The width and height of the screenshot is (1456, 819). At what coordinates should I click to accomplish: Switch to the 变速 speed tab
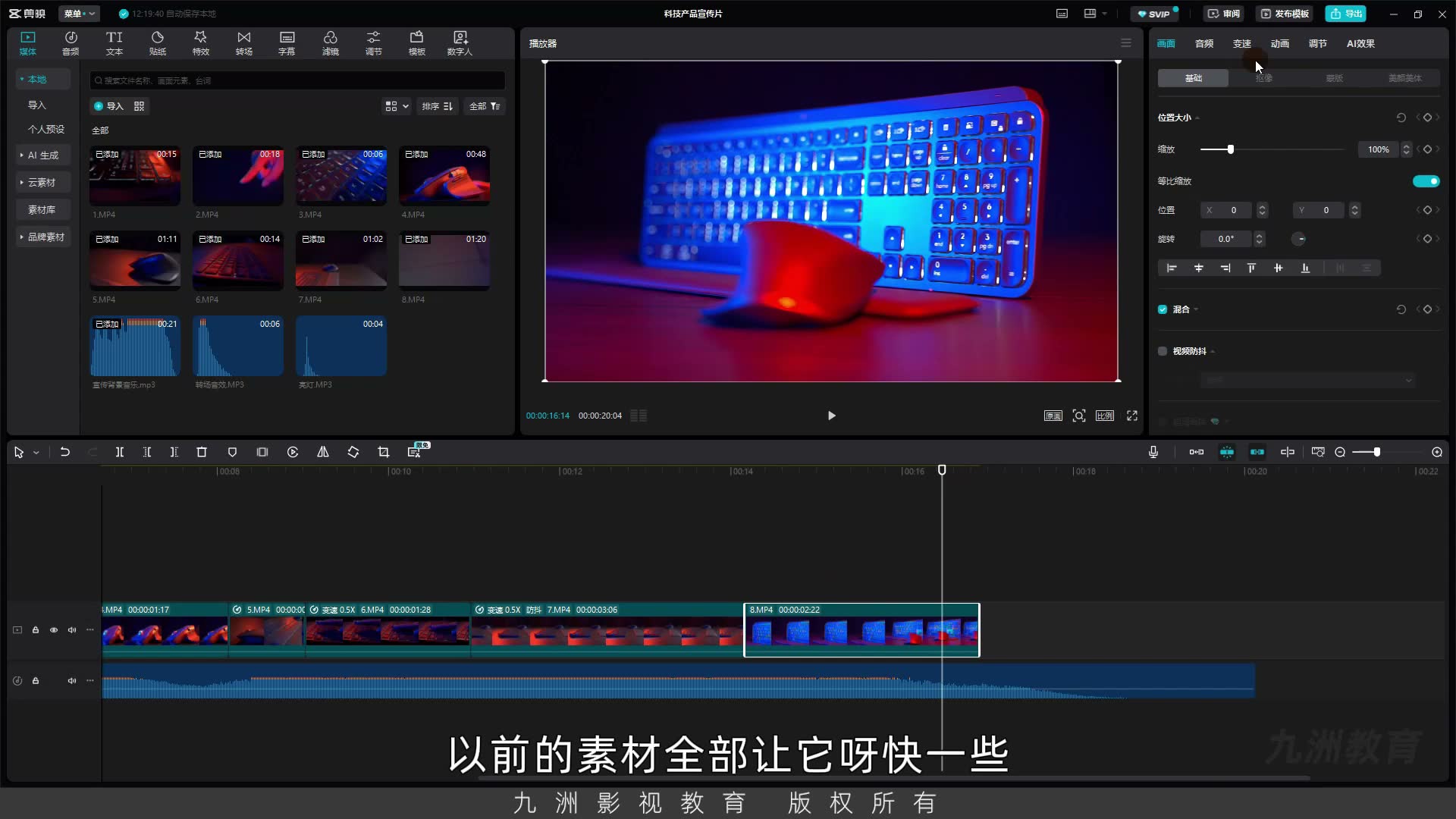pyautogui.click(x=1242, y=44)
